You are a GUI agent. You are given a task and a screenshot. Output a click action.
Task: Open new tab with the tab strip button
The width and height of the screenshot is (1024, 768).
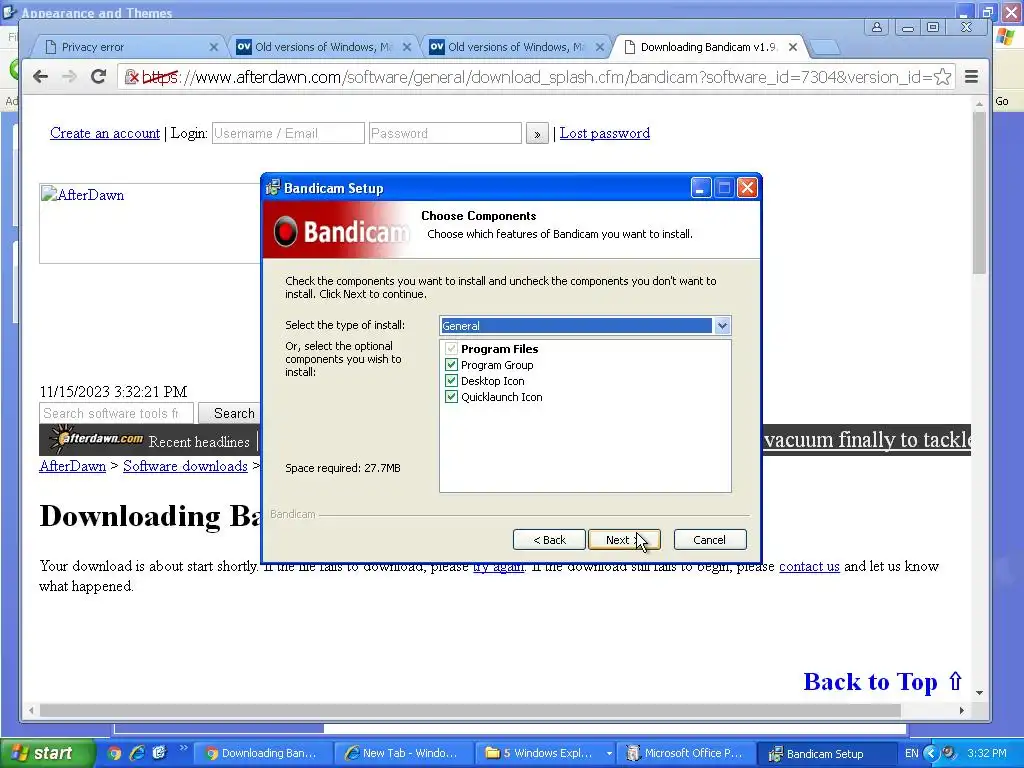tap(824, 47)
